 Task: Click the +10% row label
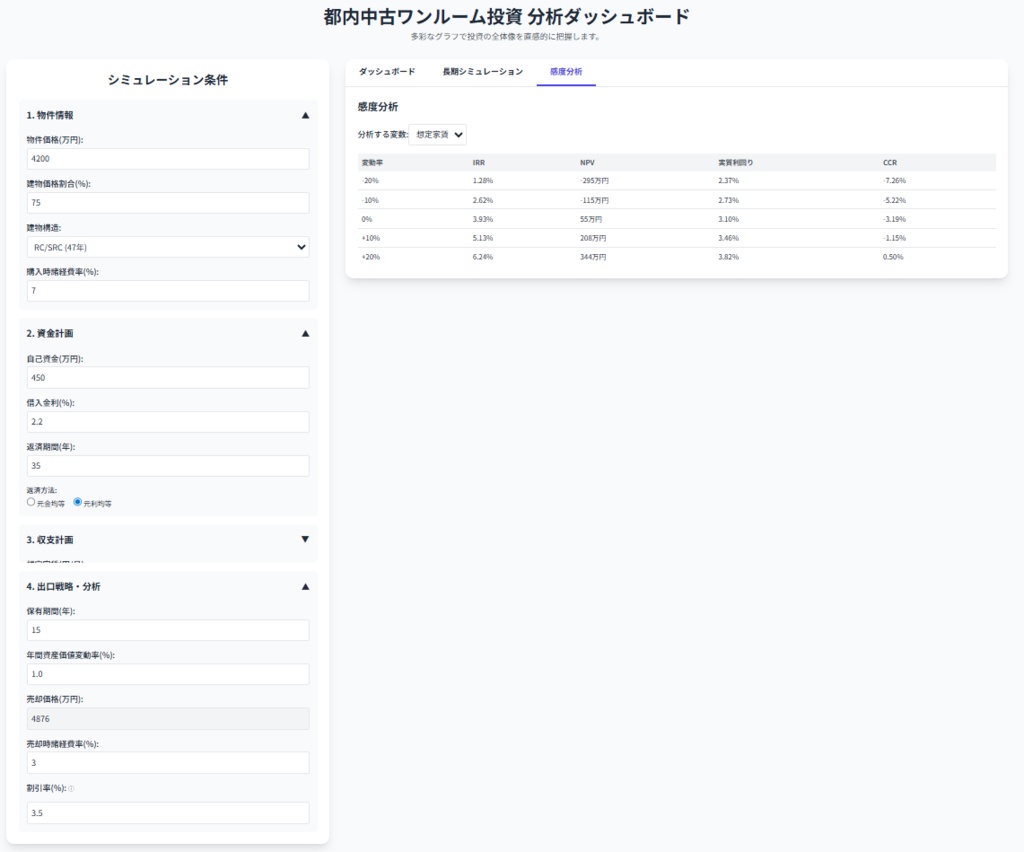click(x=370, y=238)
